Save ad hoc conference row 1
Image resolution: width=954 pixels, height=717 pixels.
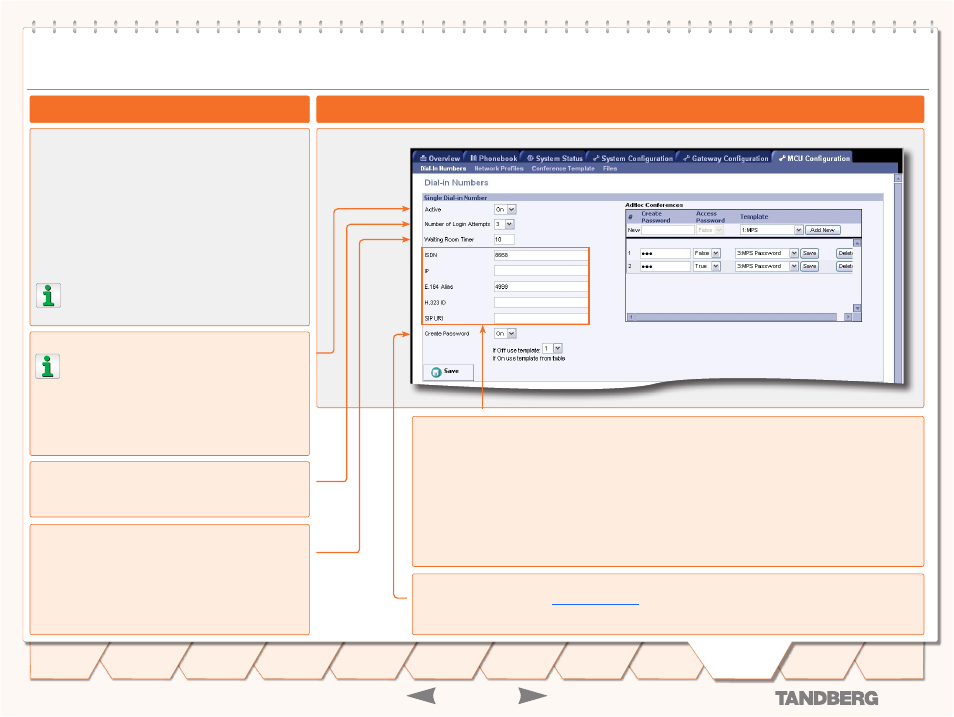809,253
